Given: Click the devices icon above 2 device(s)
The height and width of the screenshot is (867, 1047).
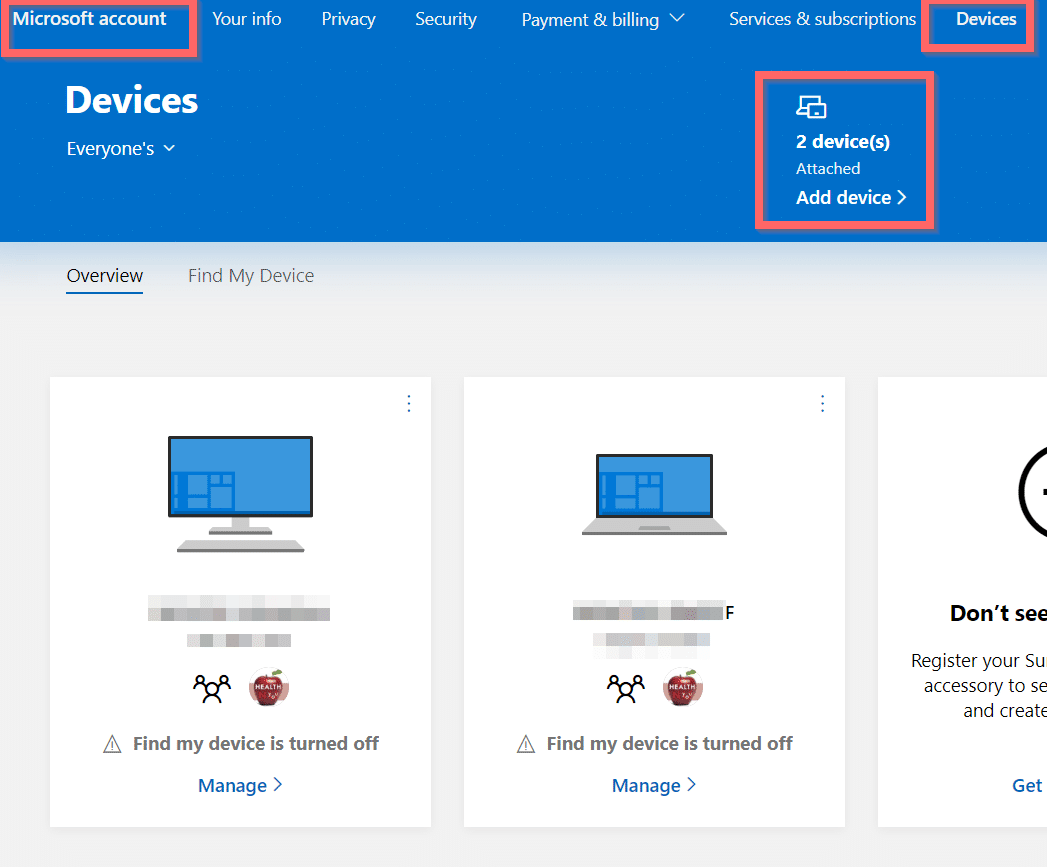Looking at the screenshot, I should [x=811, y=108].
